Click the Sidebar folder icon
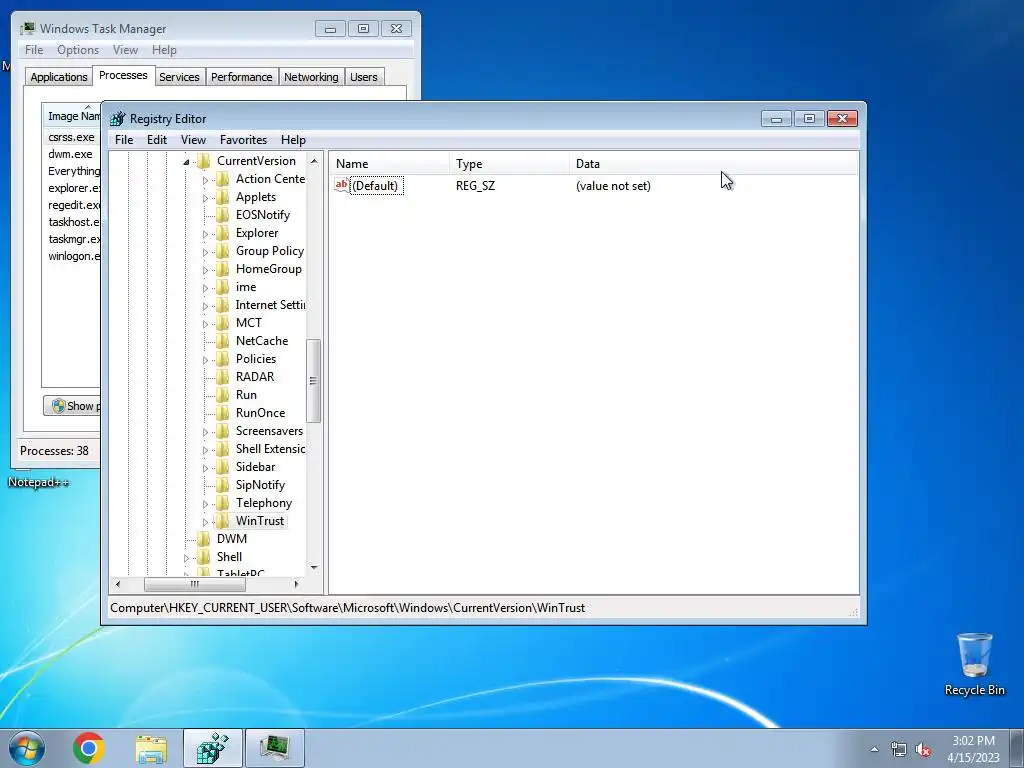The width and height of the screenshot is (1024, 768). (x=223, y=467)
